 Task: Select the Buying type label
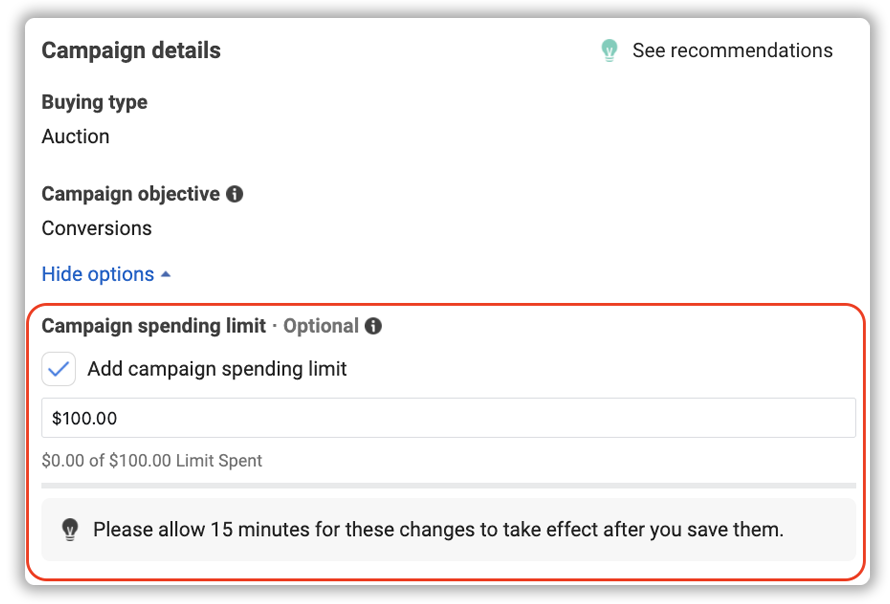(x=95, y=102)
